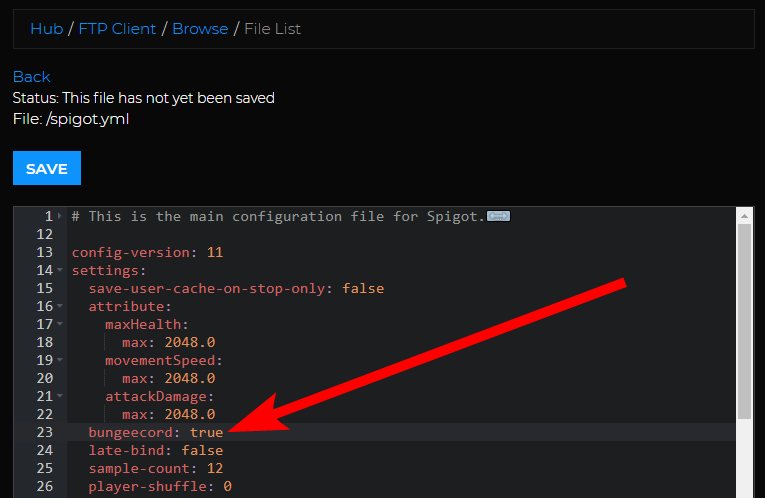Open the Hub breadcrumb link

pos(46,29)
